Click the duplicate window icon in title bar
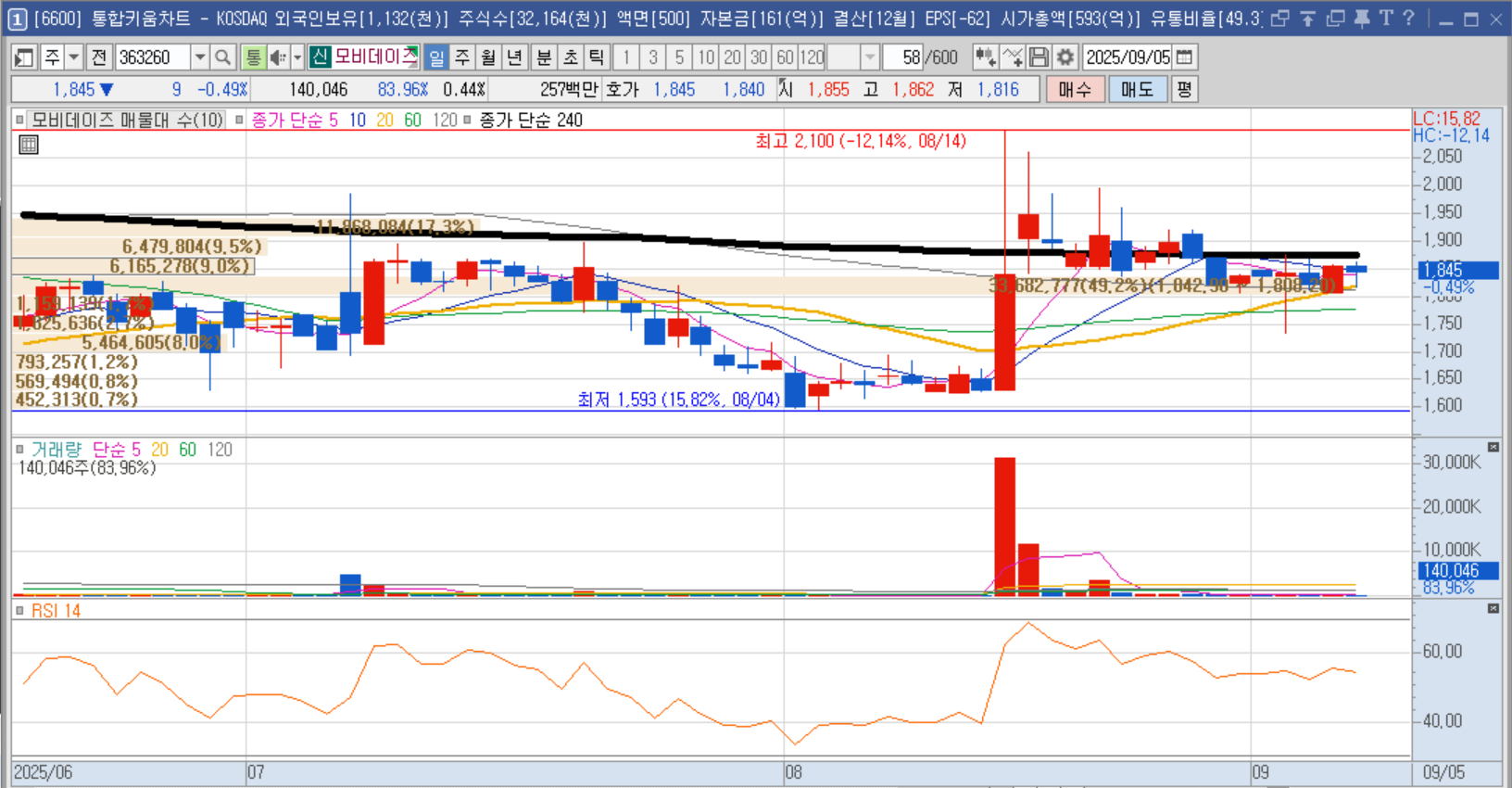Screen dimensions: 1512x788 pos(1335,19)
